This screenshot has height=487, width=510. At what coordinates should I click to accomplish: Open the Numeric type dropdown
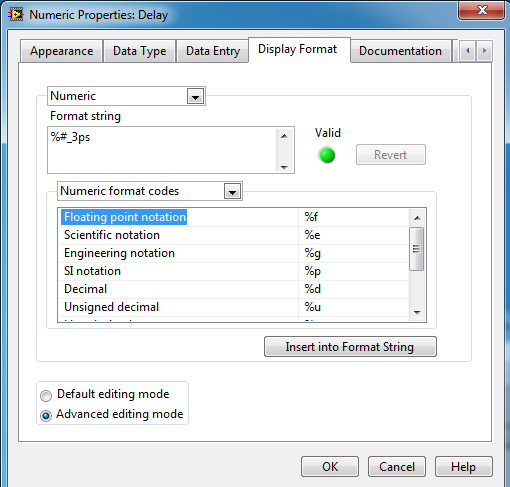pos(195,97)
